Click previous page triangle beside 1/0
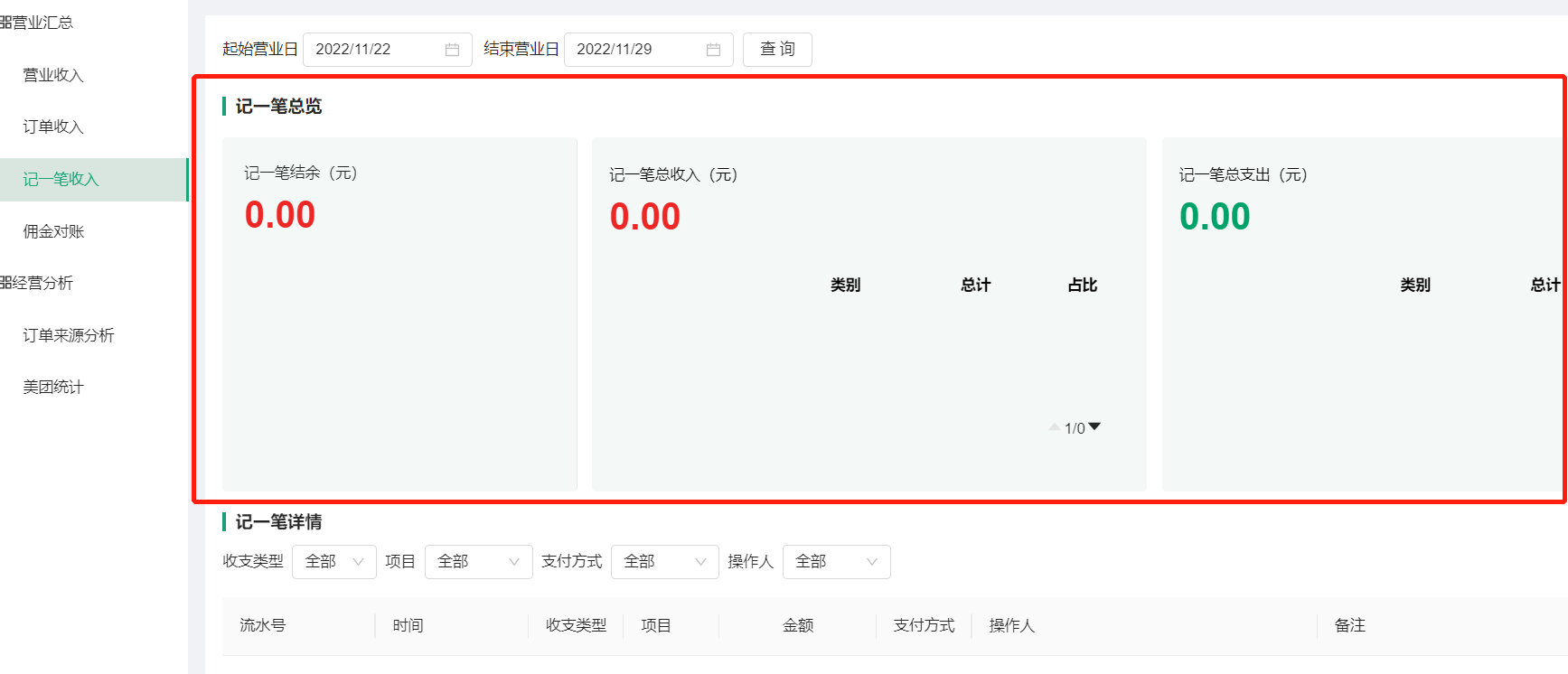Viewport: 1568px width, 674px height. pos(1055,427)
